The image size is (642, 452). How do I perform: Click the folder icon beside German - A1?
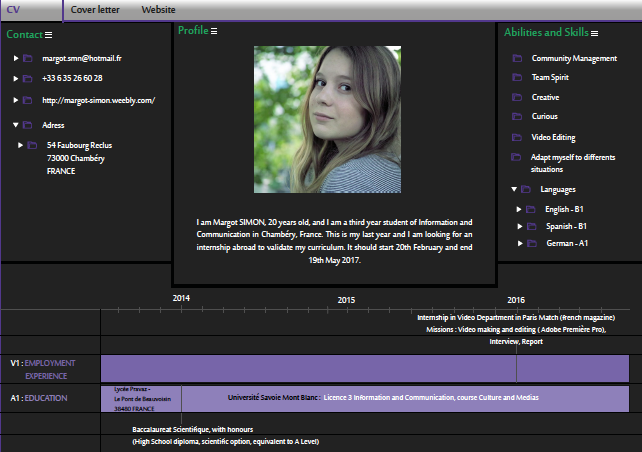point(532,243)
